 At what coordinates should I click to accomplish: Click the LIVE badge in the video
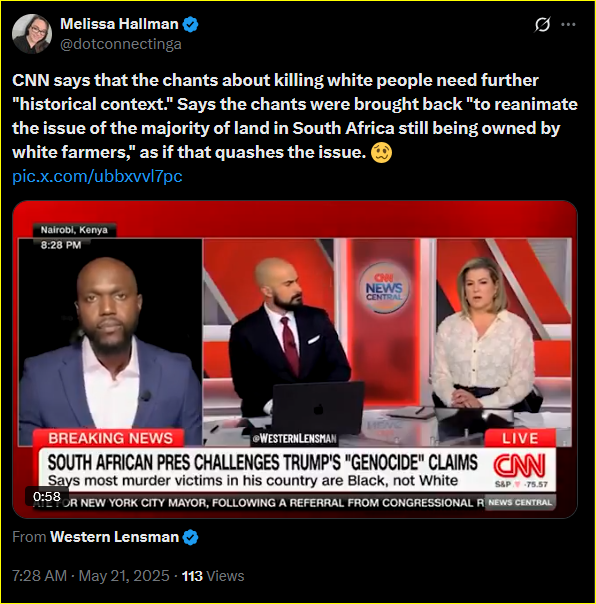pyautogui.click(x=520, y=439)
